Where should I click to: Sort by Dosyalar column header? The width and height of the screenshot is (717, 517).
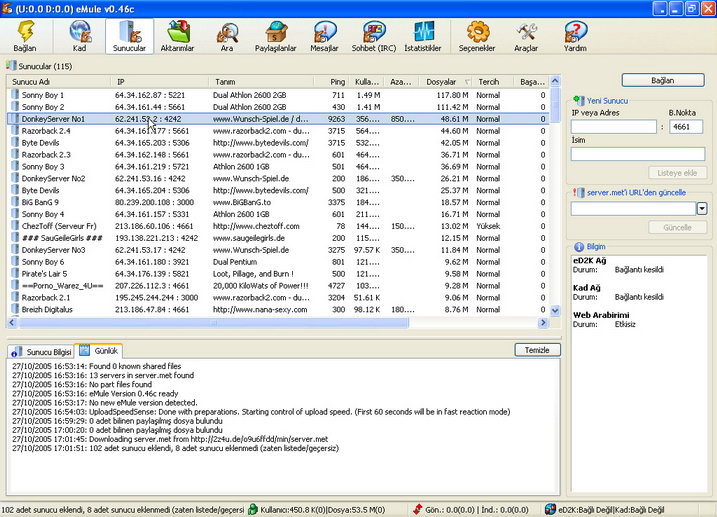[x=446, y=82]
